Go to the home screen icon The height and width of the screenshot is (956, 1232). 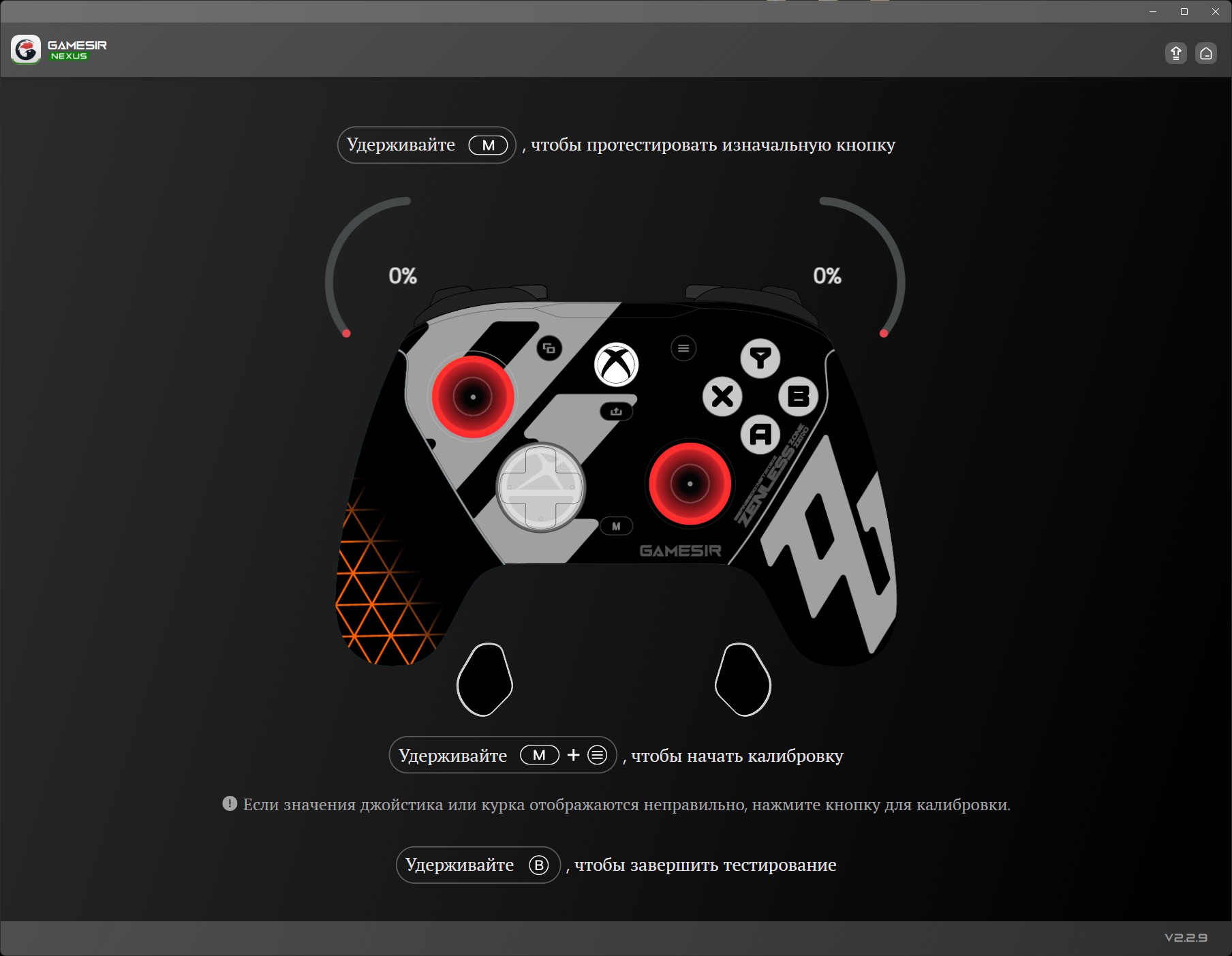click(1206, 53)
